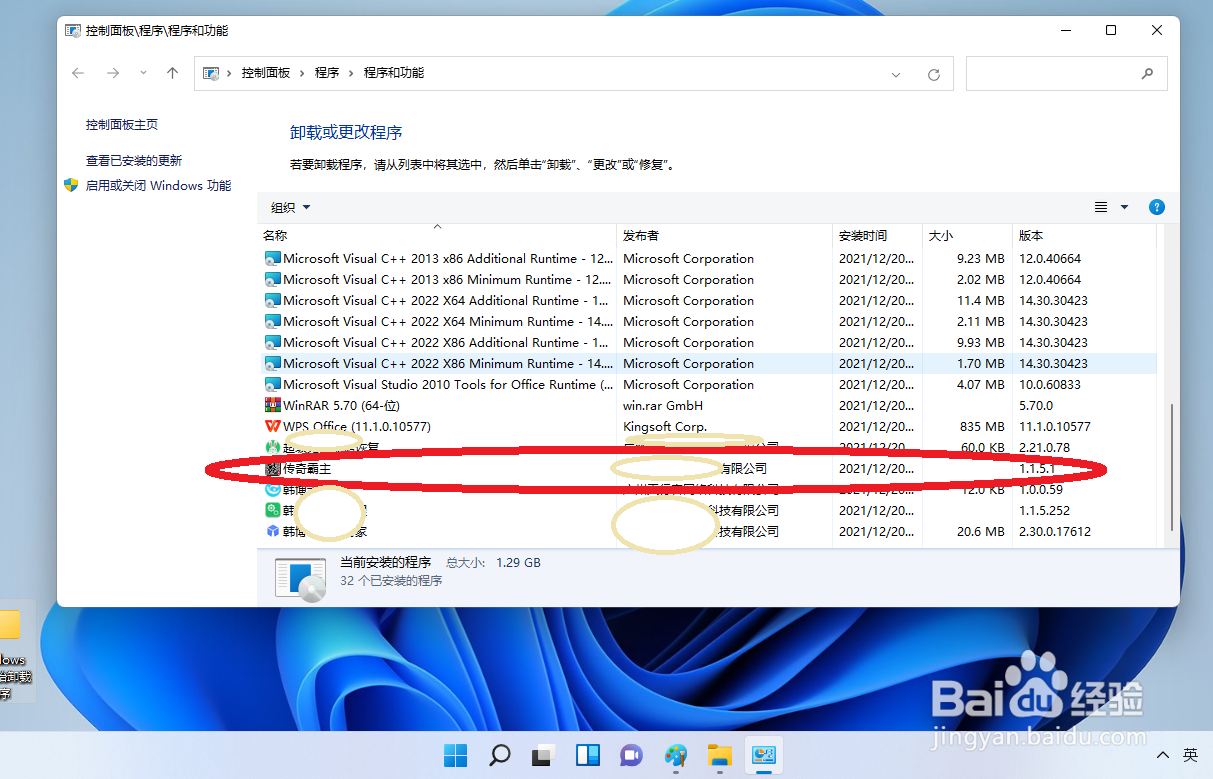Open the blue help question mark
Image resolution: width=1213 pixels, height=779 pixels.
coord(1157,207)
